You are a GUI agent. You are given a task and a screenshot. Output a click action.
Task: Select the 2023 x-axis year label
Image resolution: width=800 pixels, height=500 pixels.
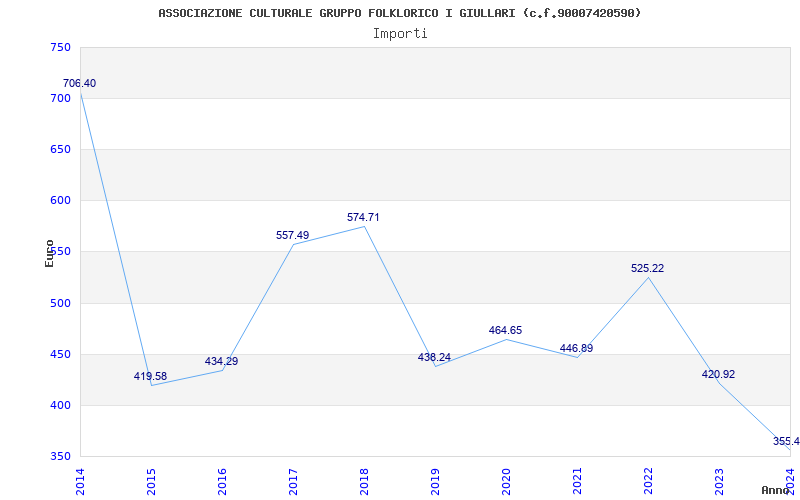coord(719,481)
